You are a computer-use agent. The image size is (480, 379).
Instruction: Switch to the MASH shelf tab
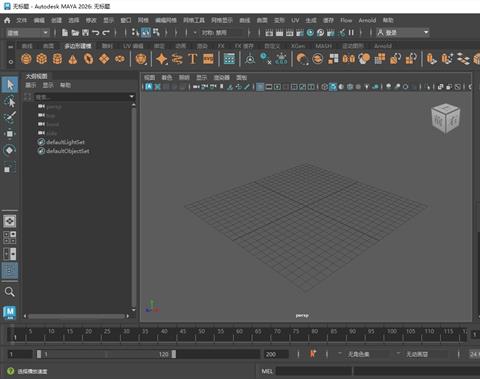coord(323,46)
